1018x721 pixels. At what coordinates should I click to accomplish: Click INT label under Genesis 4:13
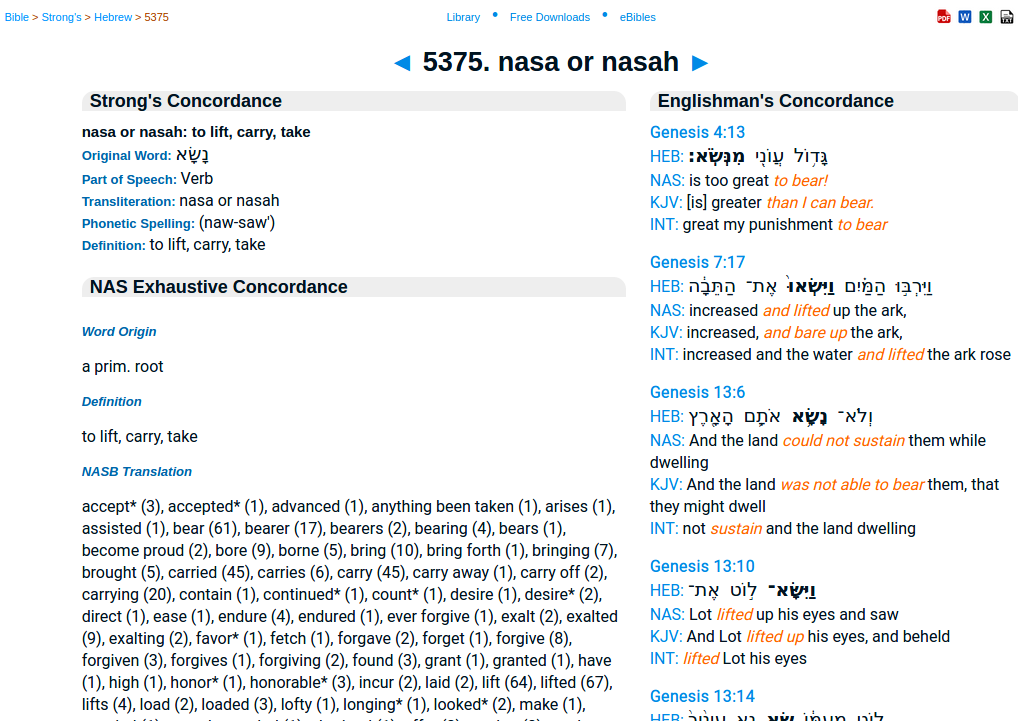coord(664,225)
